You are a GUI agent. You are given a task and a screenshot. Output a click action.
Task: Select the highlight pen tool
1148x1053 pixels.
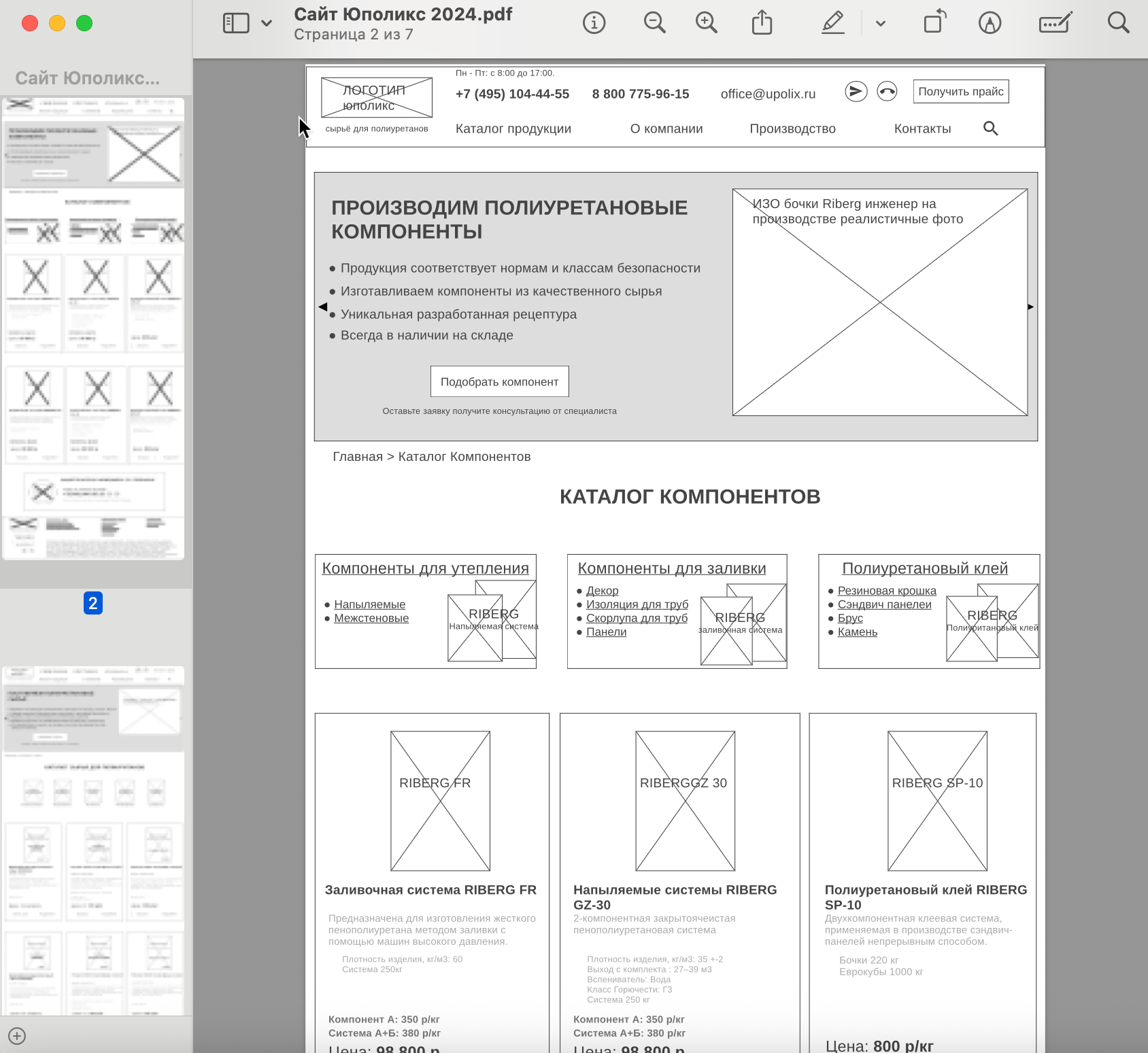833,23
